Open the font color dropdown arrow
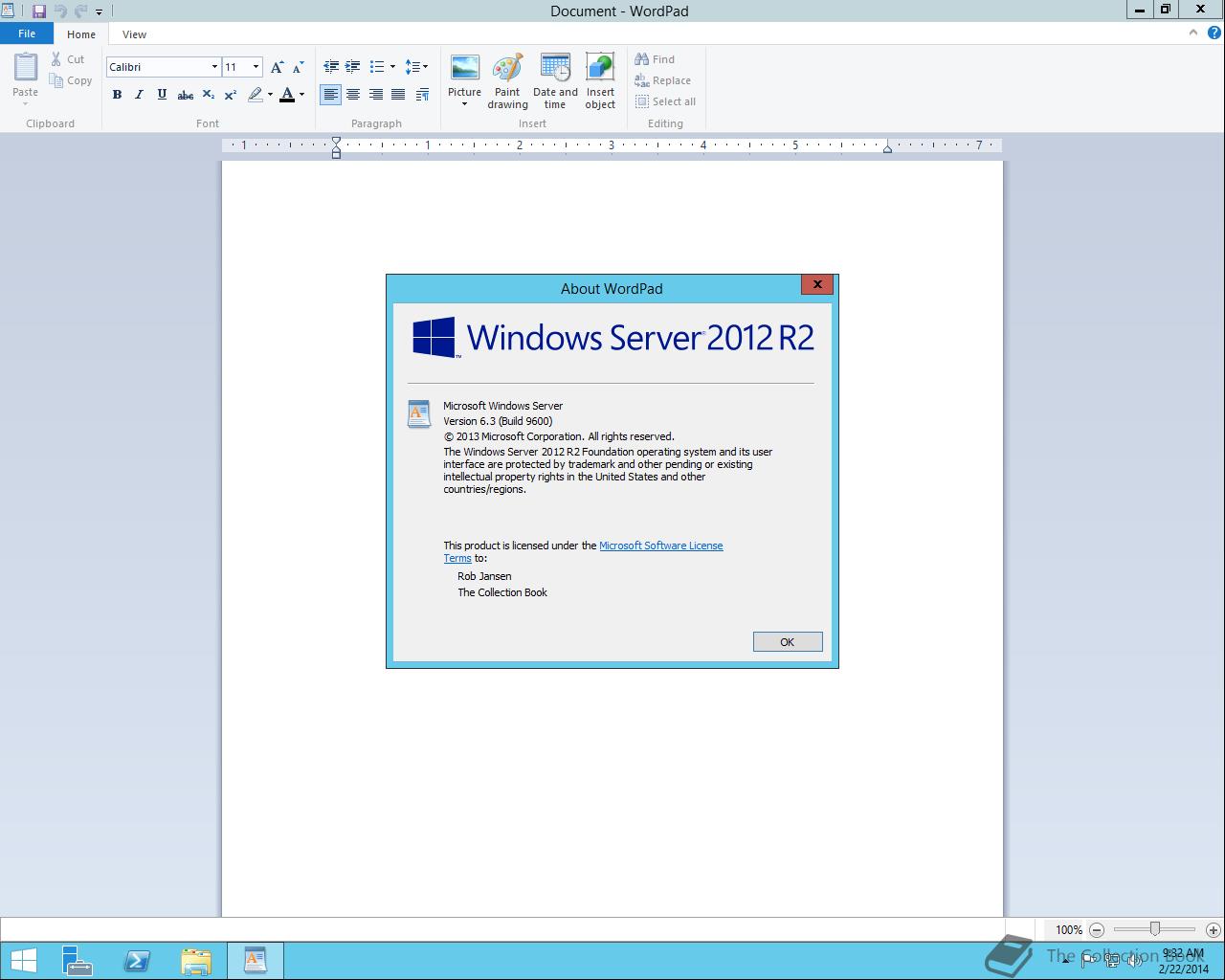 coord(301,95)
